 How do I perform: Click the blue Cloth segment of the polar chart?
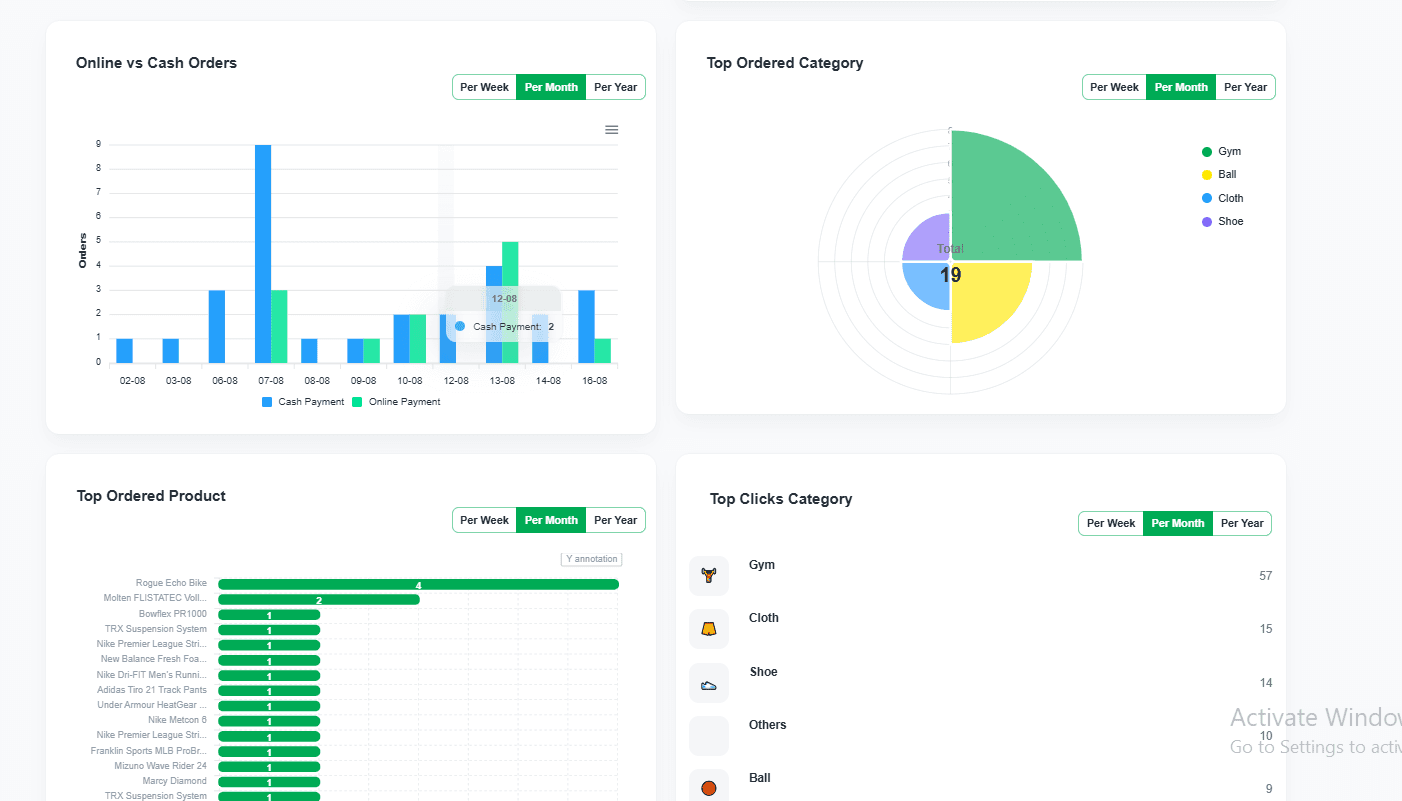[929, 283]
